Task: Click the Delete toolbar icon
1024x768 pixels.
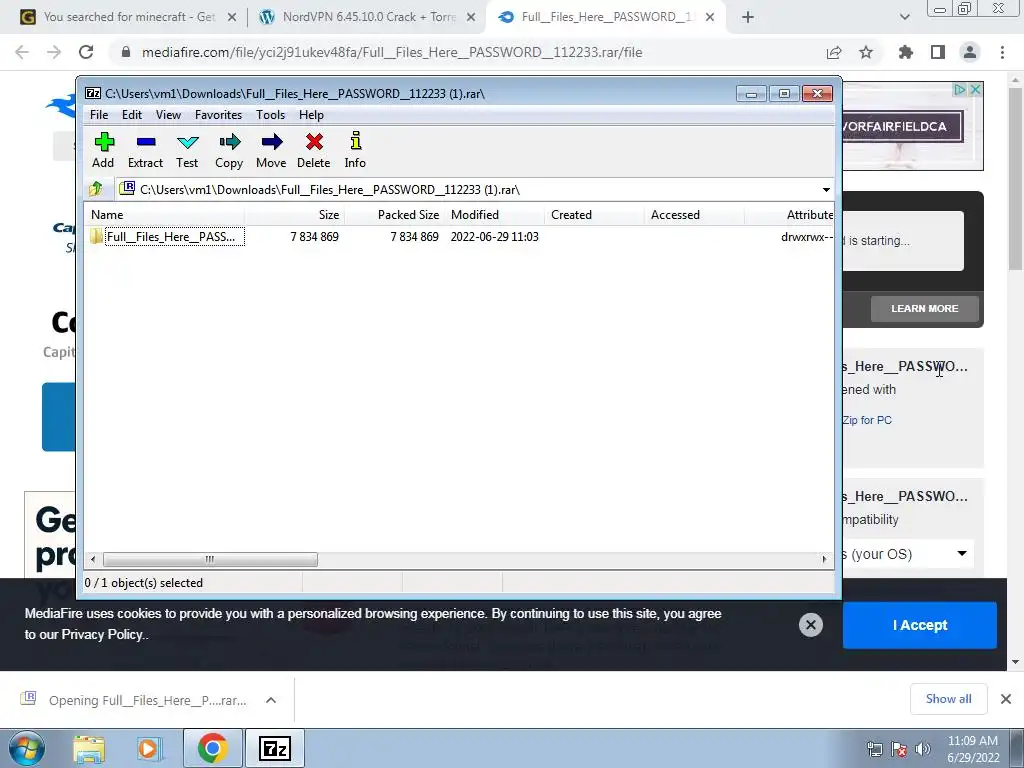Action: click(313, 150)
